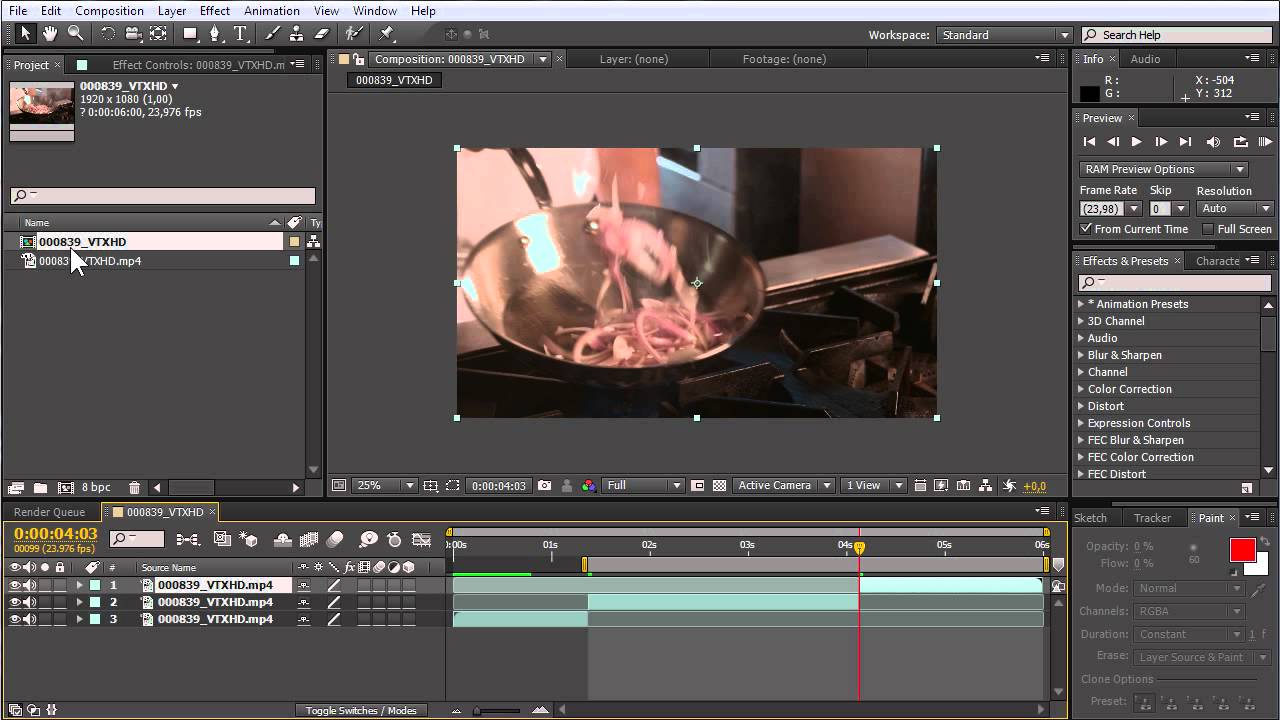Uncheck the From Current Time preview option

pyautogui.click(x=1085, y=229)
